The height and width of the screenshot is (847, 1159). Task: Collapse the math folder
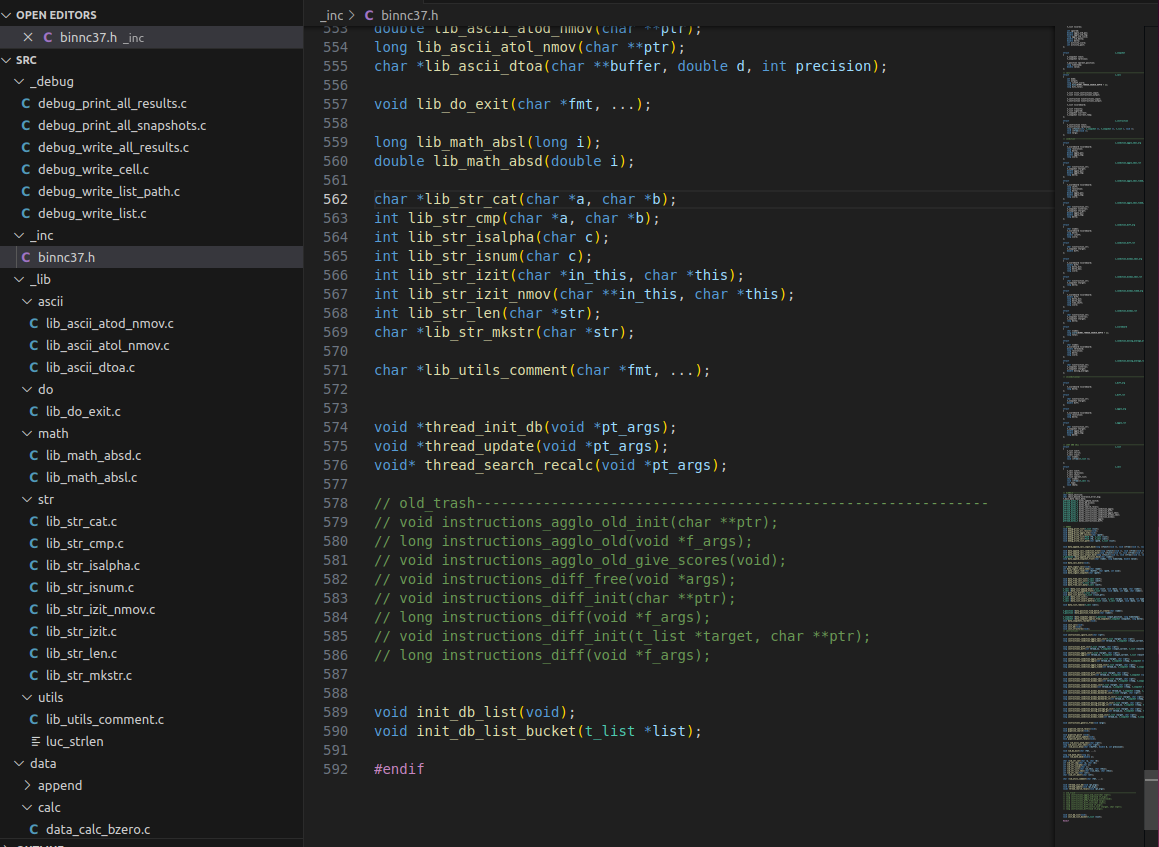pos(27,433)
